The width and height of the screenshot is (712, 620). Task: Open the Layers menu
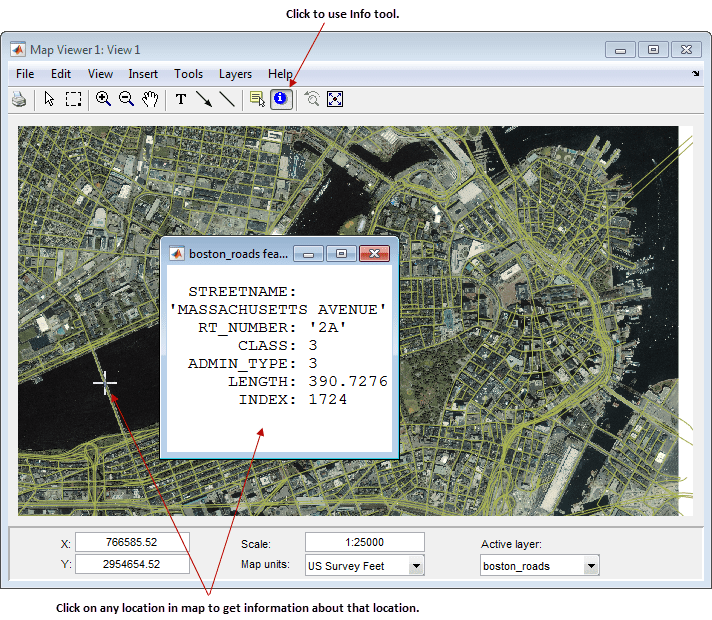pos(235,74)
